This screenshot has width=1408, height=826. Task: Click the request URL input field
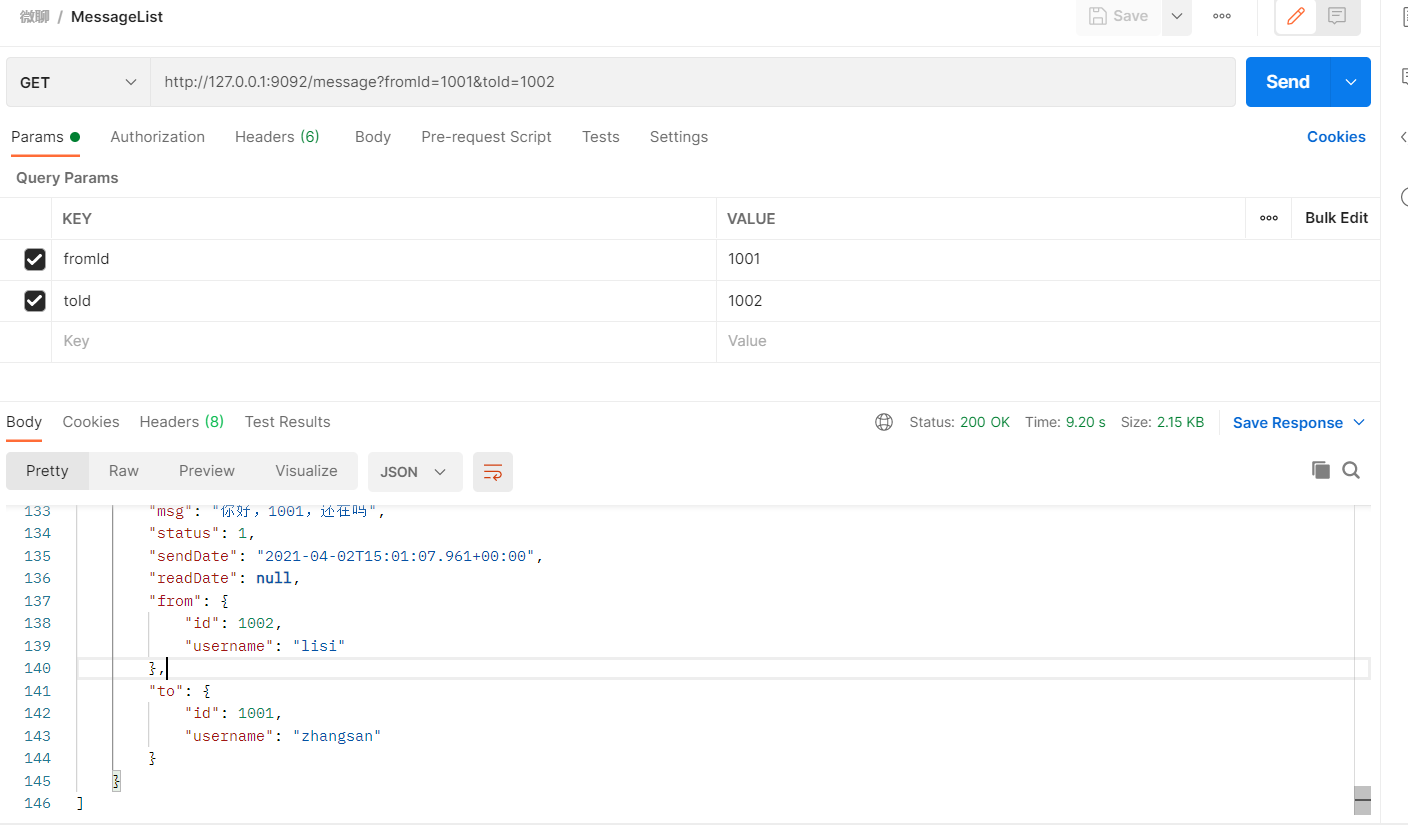[693, 82]
